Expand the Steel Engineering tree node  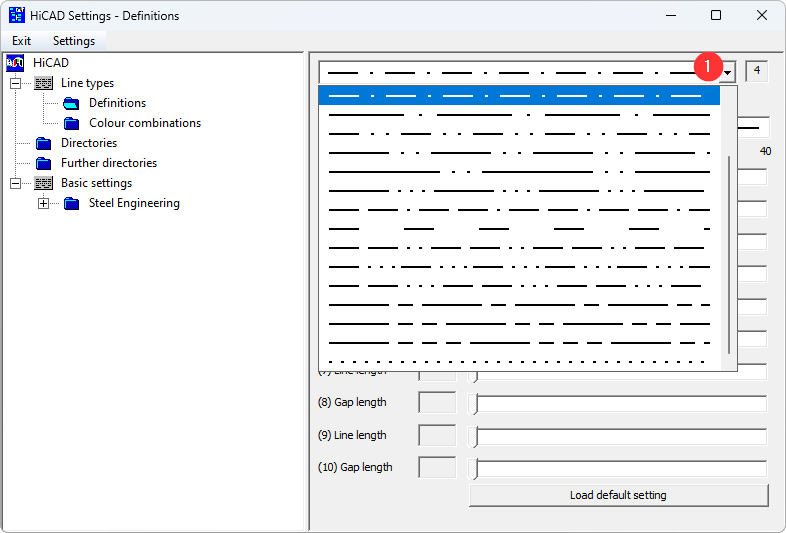pos(44,204)
